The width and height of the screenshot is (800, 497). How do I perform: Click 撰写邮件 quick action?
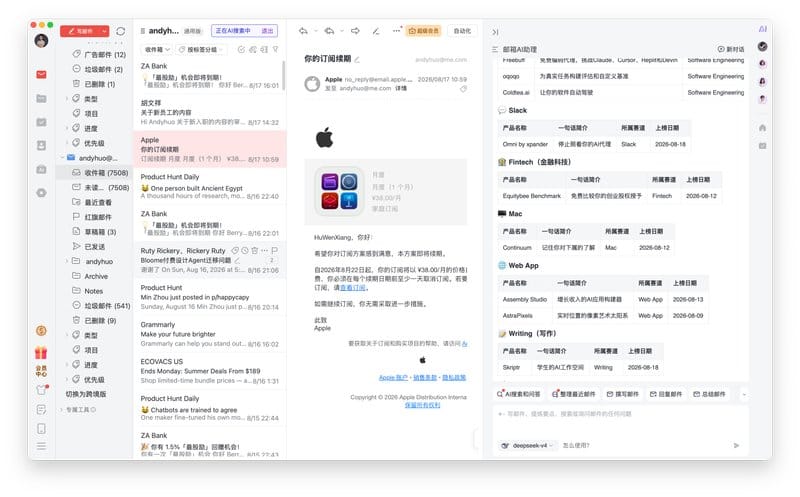pyautogui.click(x=623, y=394)
